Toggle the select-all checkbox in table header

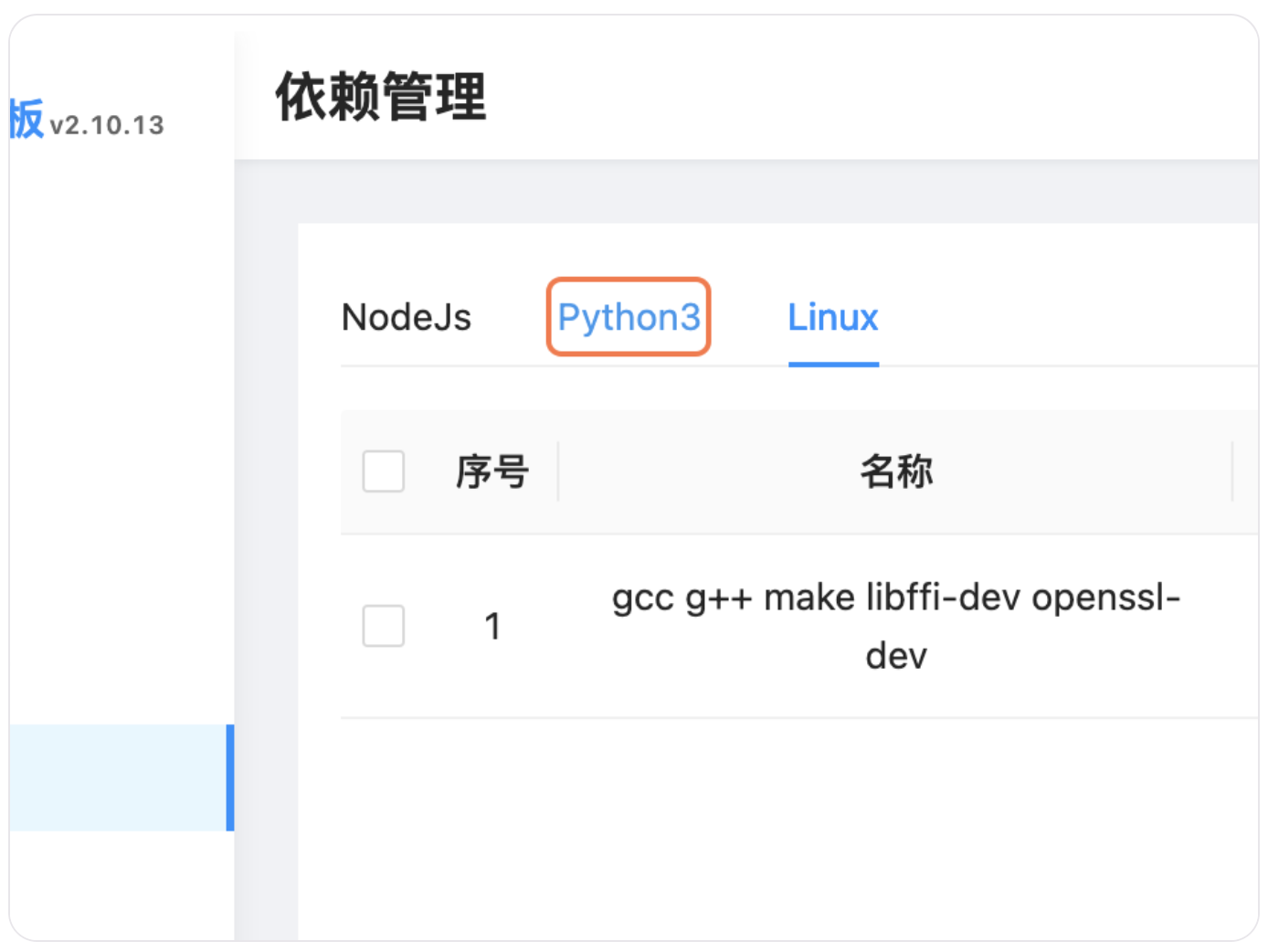[x=384, y=471]
